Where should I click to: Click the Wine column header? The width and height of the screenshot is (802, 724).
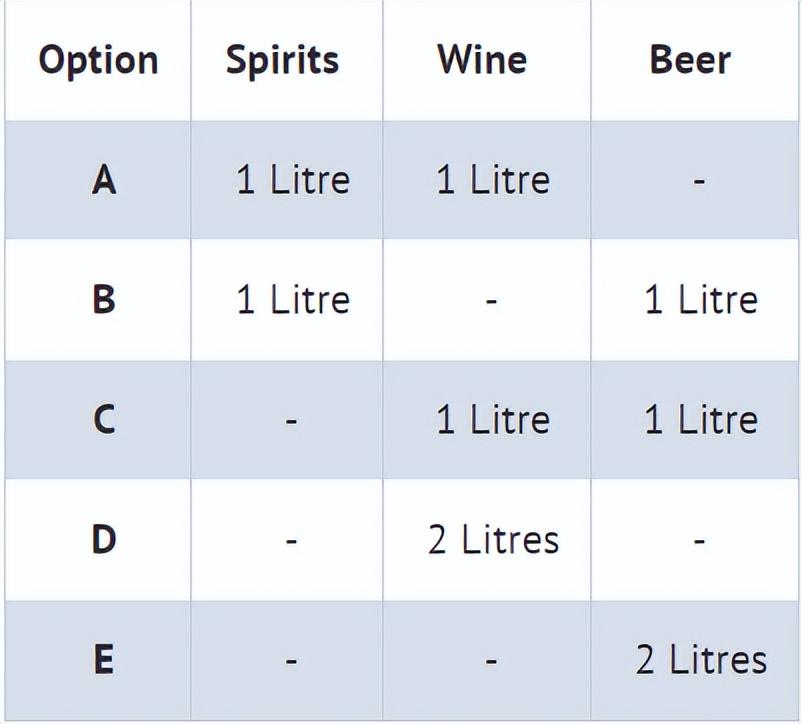pos(482,60)
